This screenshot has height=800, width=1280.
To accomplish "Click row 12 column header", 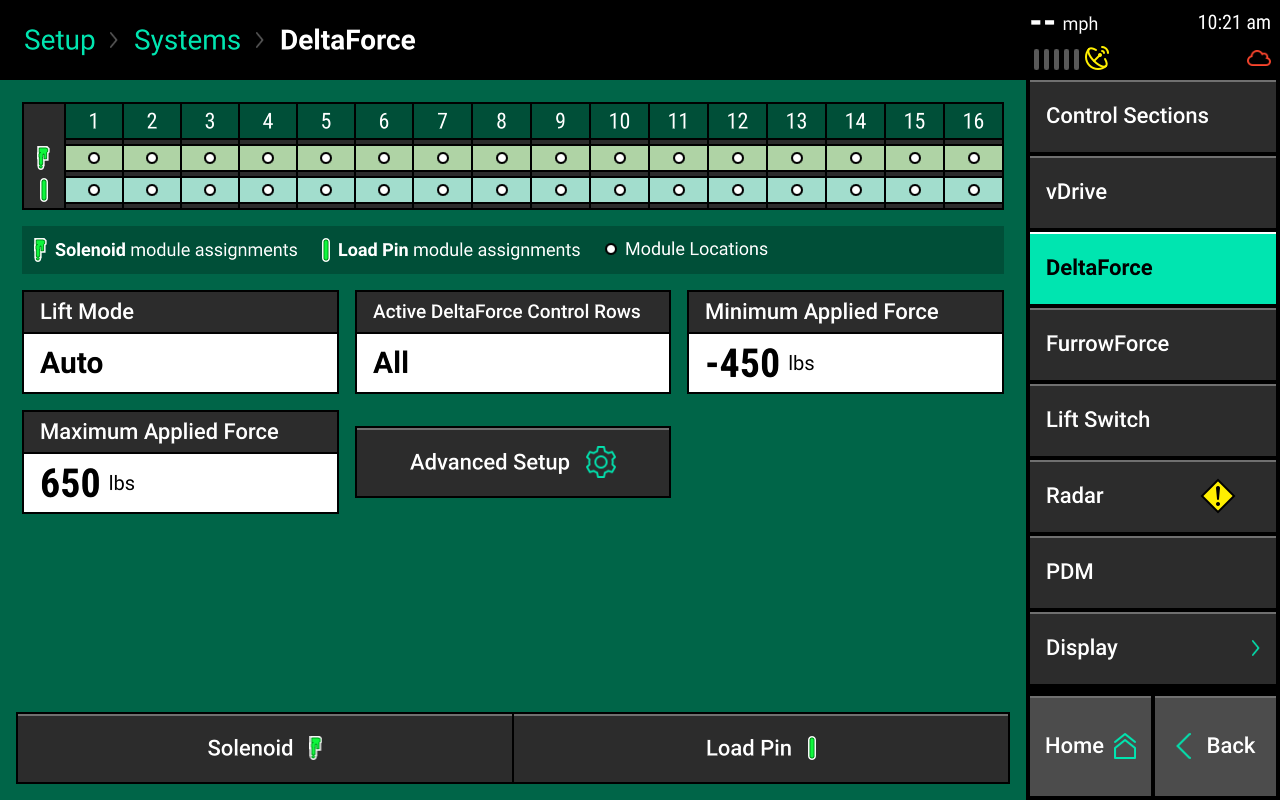I will (737, 121).
